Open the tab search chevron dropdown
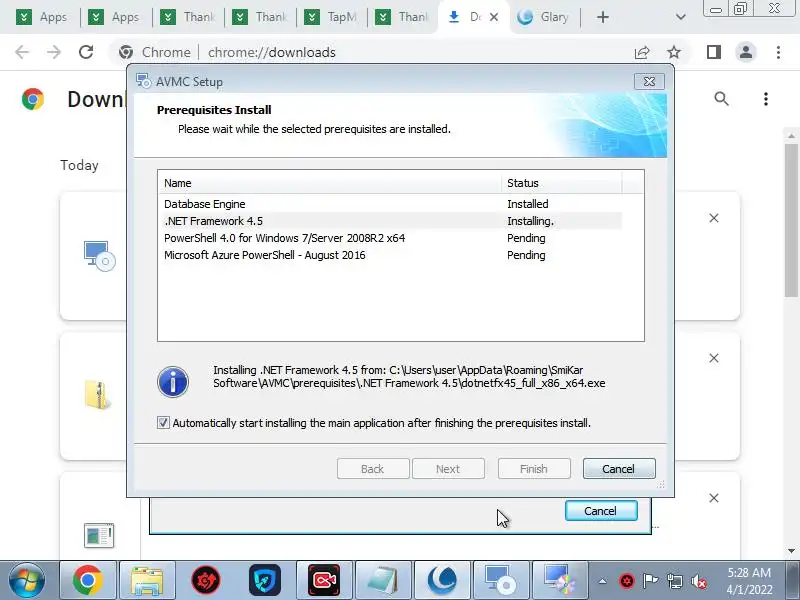Viewport: 800px width, 600px height. coord(680,17)
